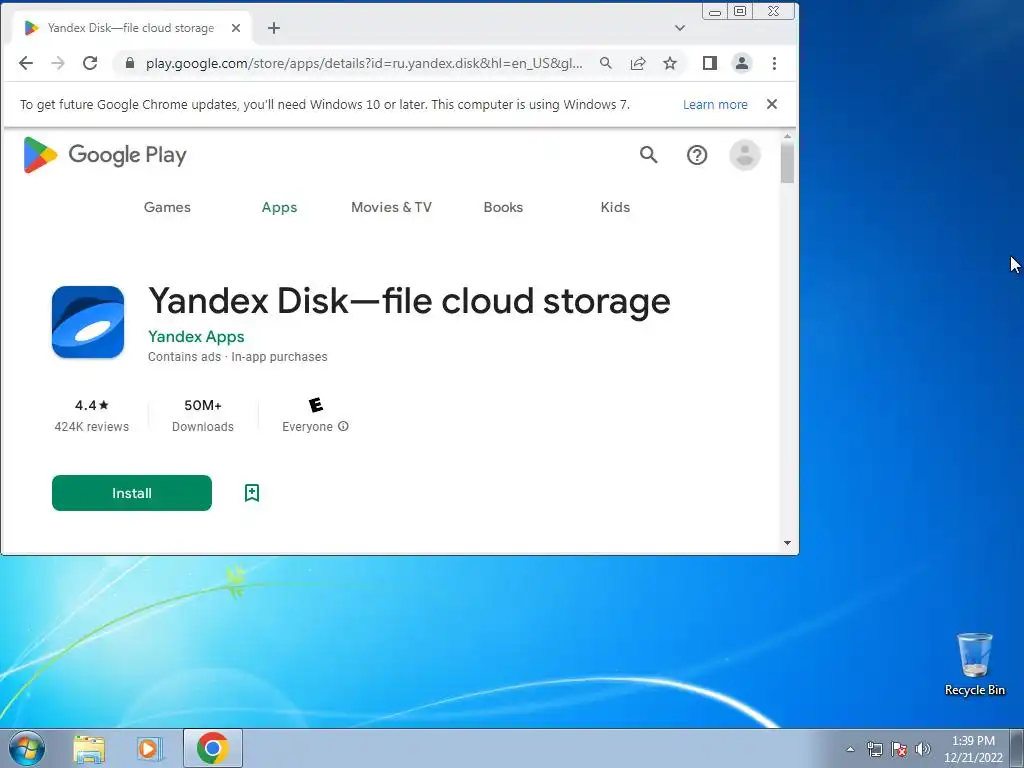1024x768 pixels.
Task: Open the Learn more link
Action: (x=715, y=104)
